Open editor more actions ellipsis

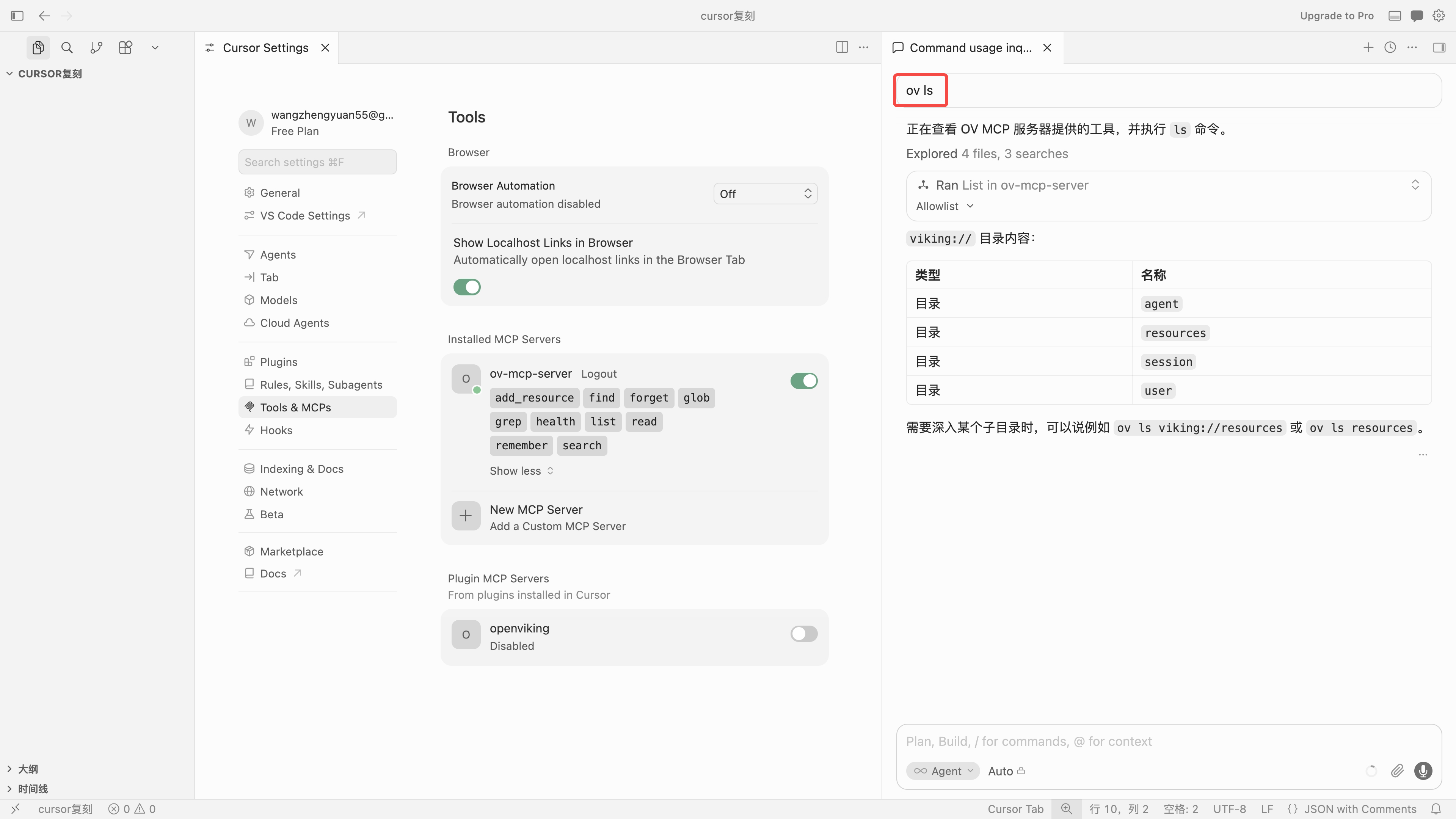coord(864,47)
